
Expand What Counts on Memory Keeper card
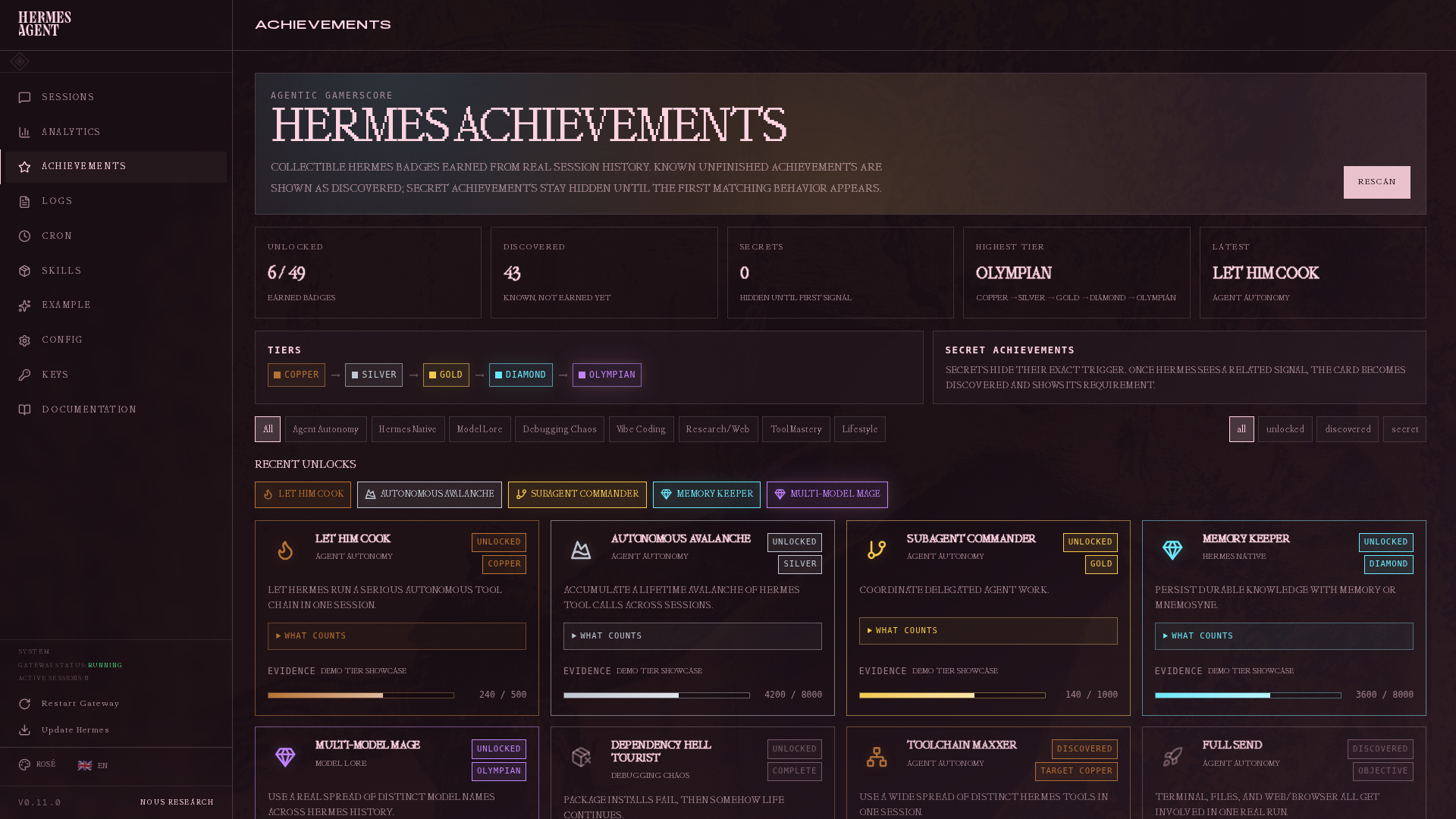tap(1284, 636)
